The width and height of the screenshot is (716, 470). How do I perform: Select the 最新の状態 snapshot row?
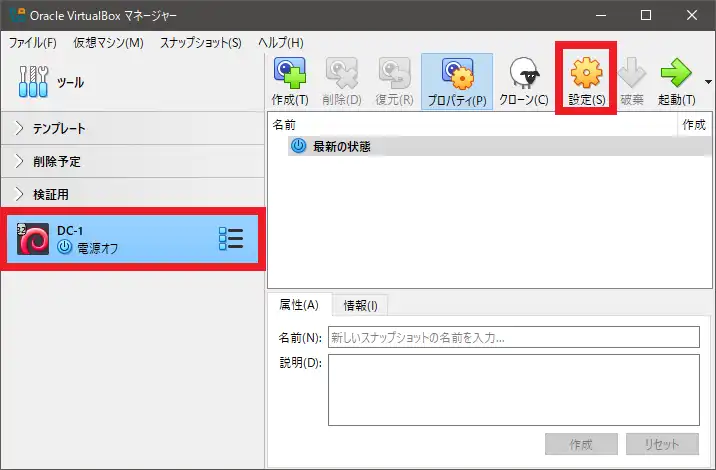tap(500, 146)
